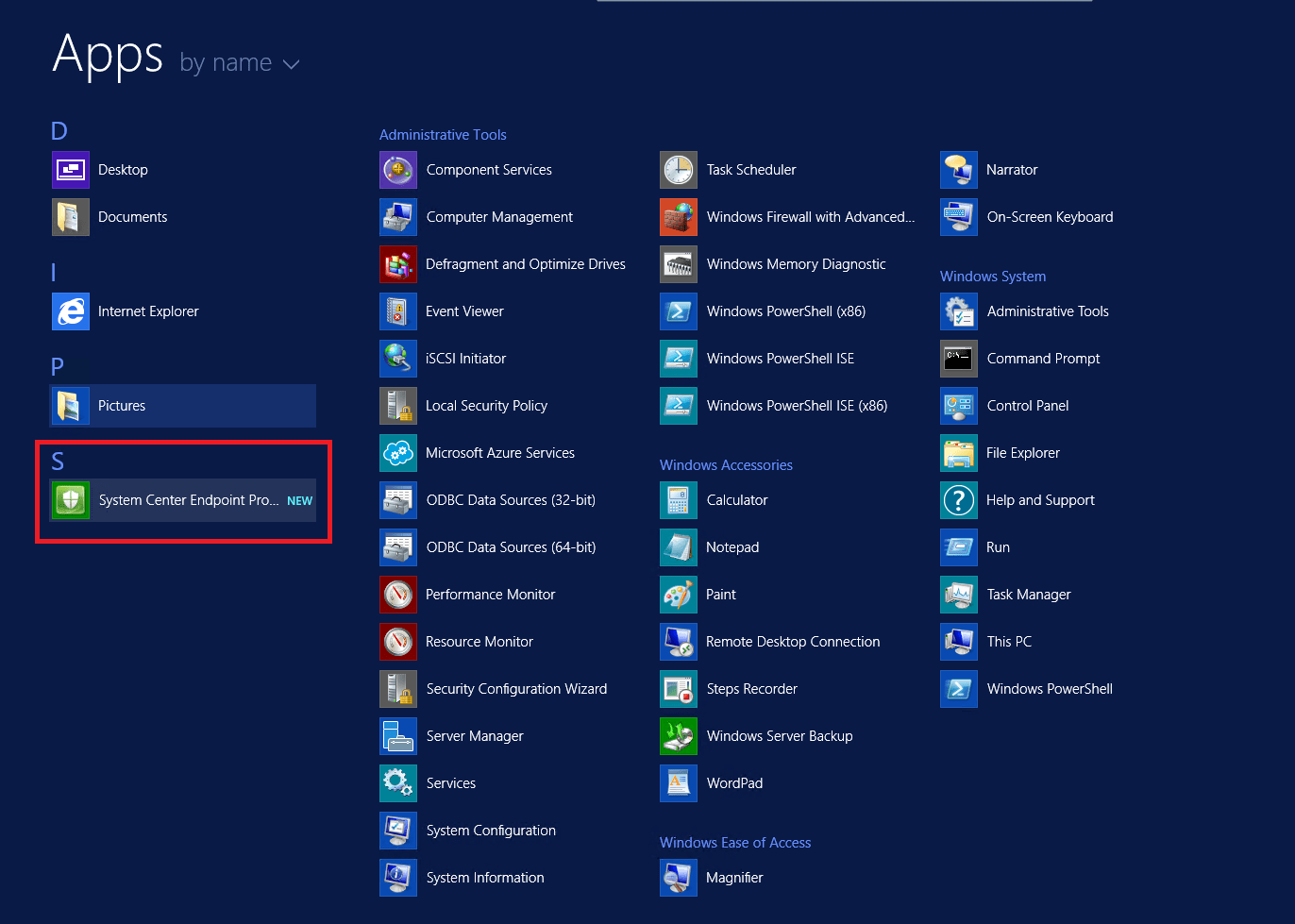Open System Information icon

[398, 878]
